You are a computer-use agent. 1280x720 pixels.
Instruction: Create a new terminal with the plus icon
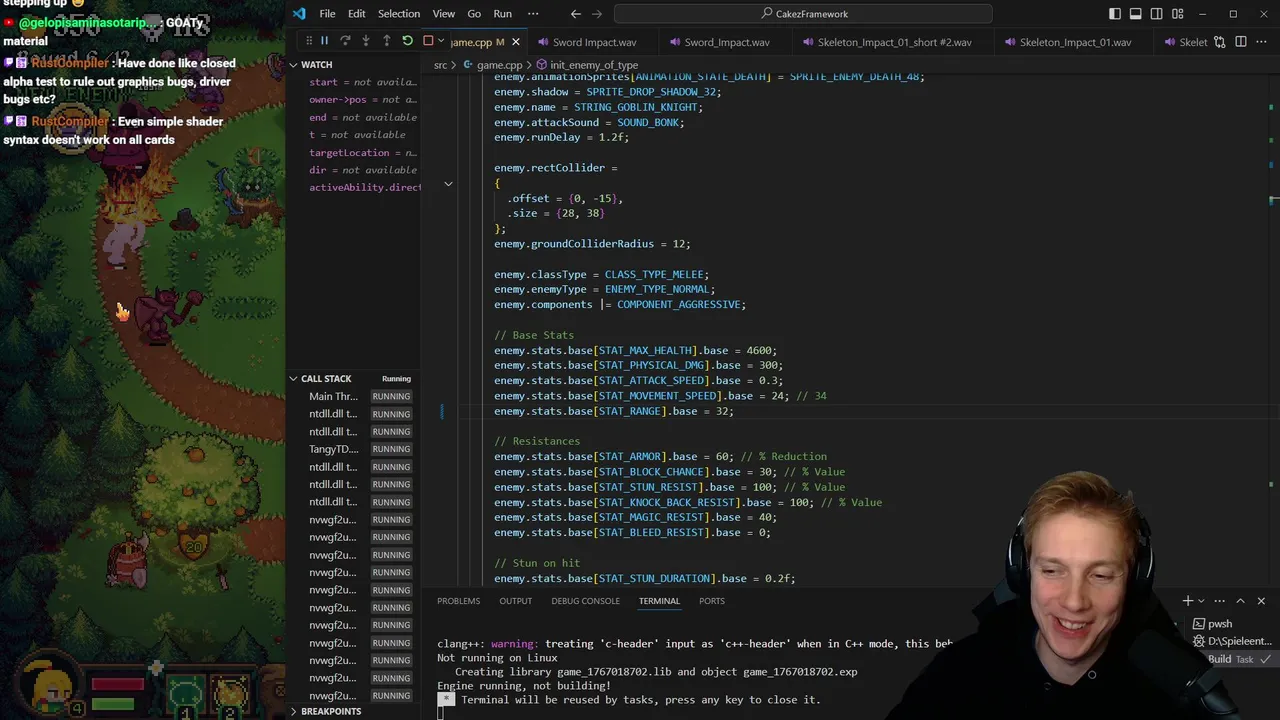click(x=1187, y=601)
